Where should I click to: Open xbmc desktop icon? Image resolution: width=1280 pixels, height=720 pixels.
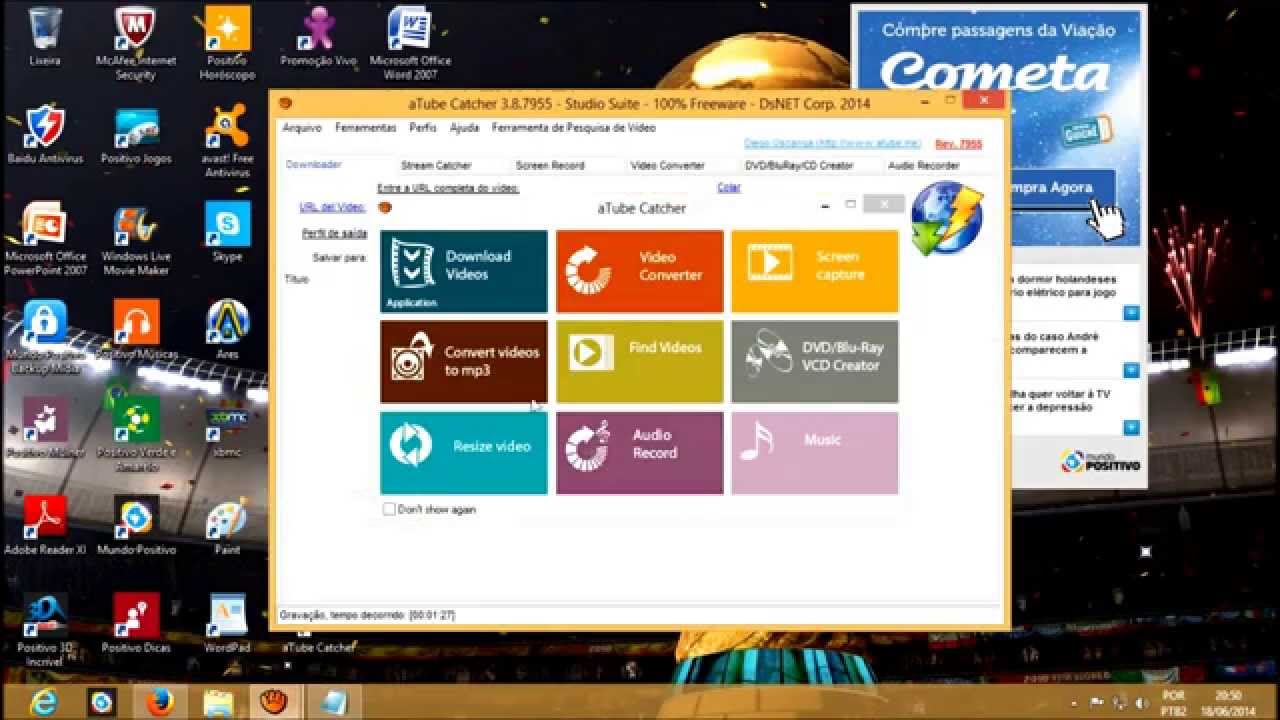click(x=227, y=428)
